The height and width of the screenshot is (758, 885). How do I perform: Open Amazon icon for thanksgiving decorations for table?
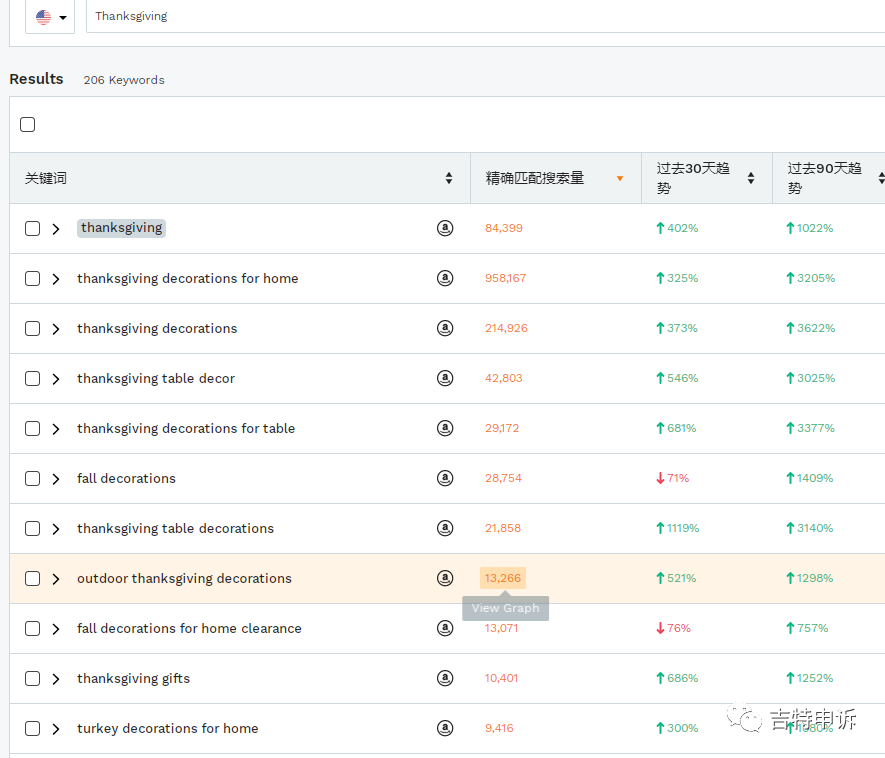pos(445,428)
